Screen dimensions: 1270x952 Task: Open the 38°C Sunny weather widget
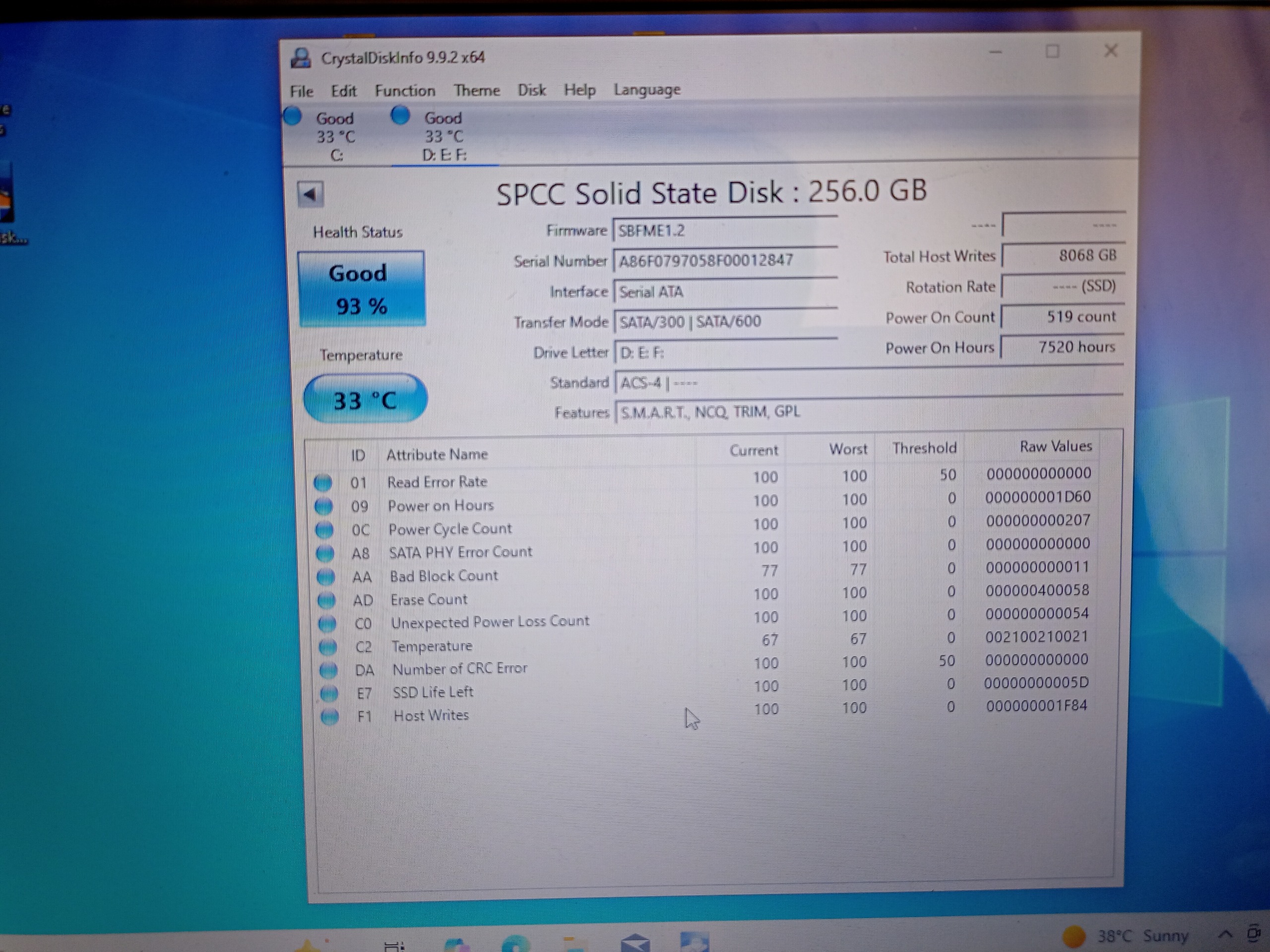coord(1125,936)
